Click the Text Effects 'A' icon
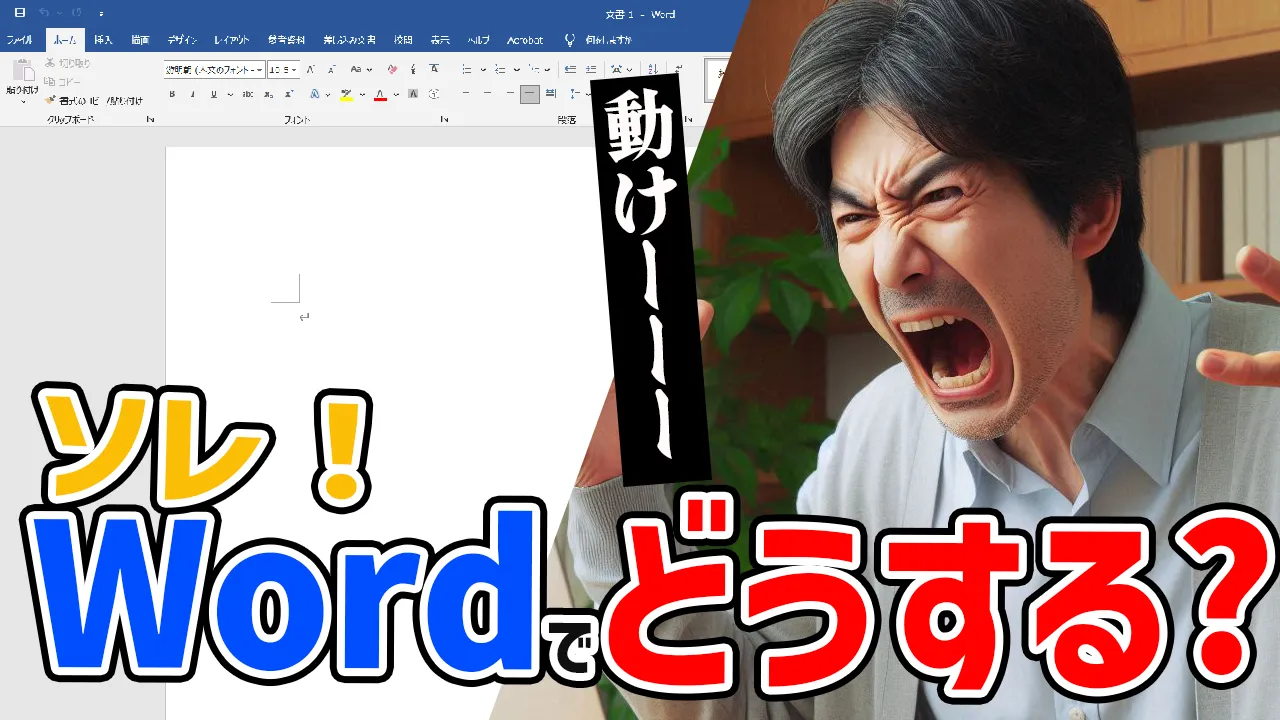This screenshot has height=720, width=1280. click(x=314, y=94)
